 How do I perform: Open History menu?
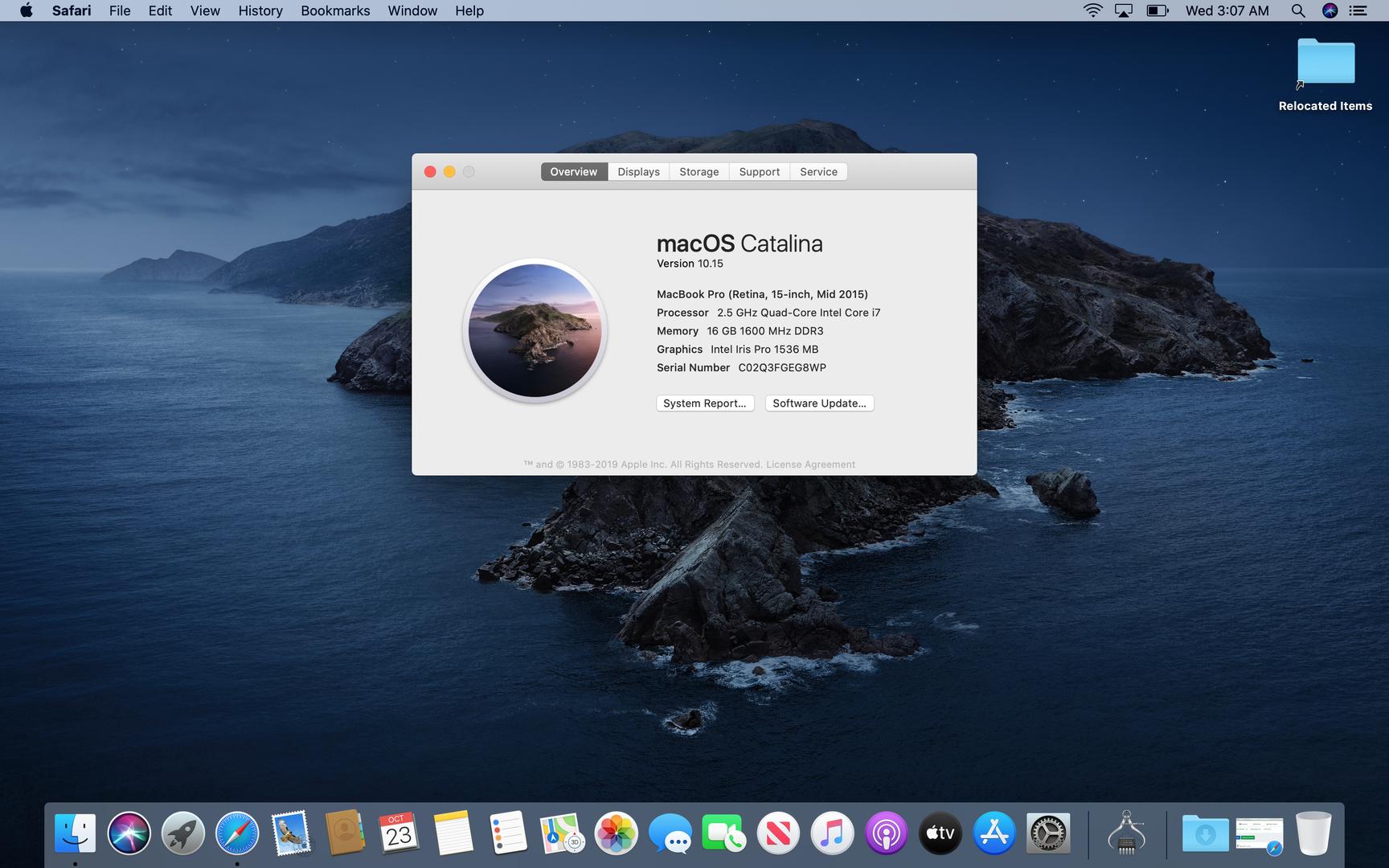coord(260,10)
